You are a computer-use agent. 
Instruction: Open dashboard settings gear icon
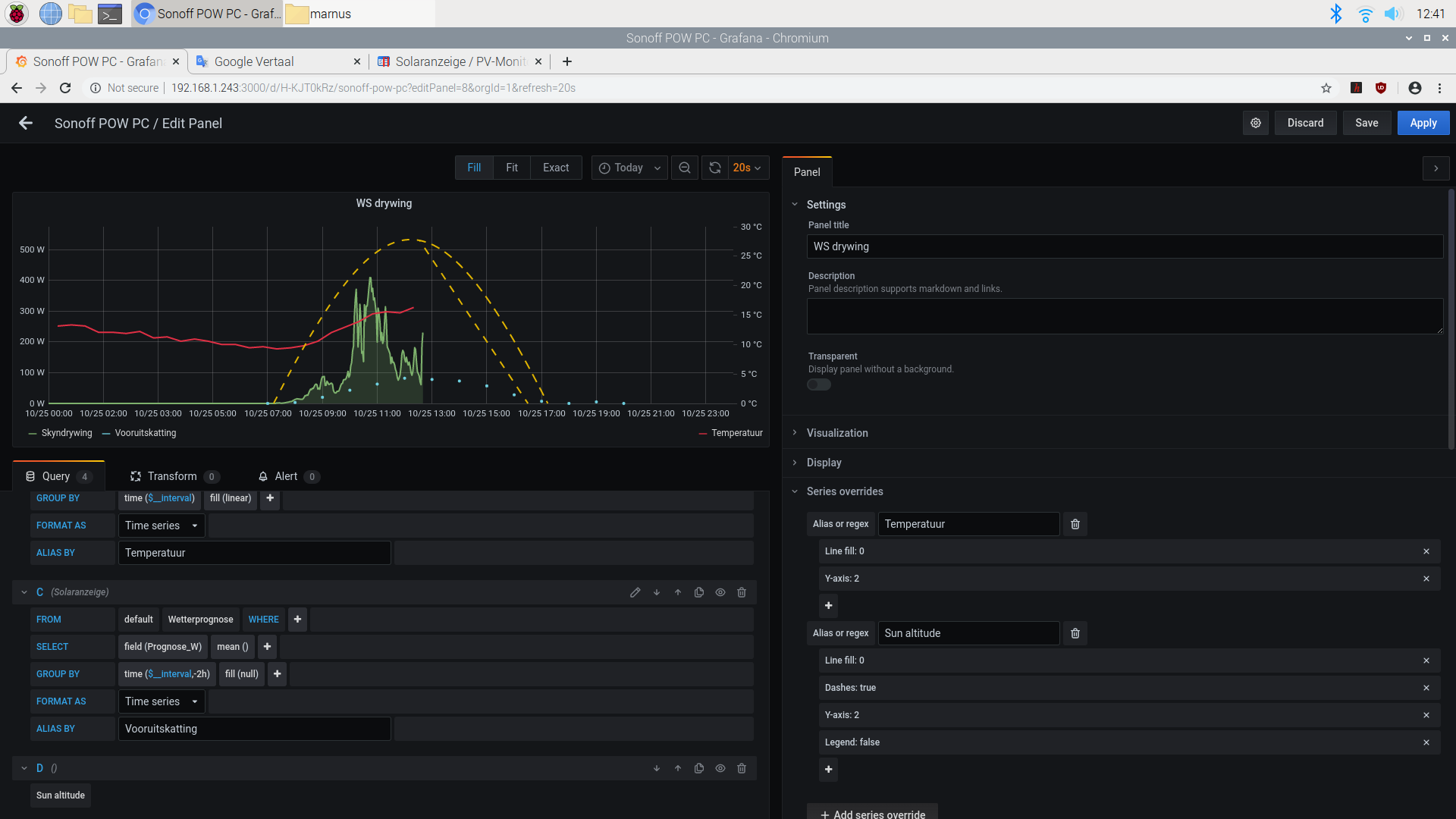click(1256, 123)
